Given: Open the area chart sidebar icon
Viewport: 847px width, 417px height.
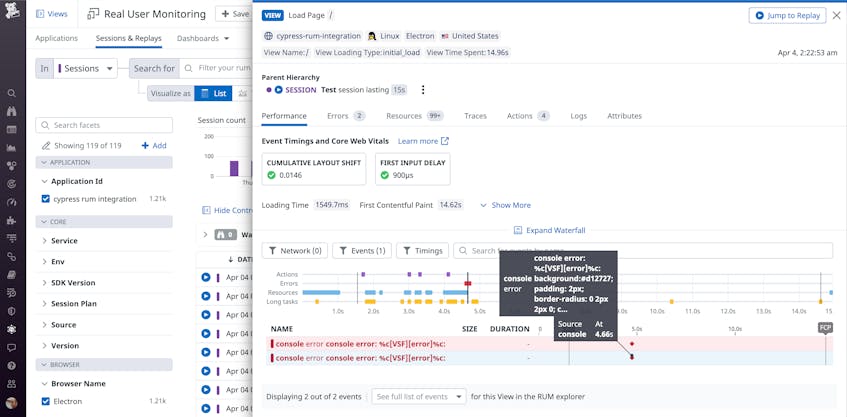Looking at the screenshot, I should point(12,148).
